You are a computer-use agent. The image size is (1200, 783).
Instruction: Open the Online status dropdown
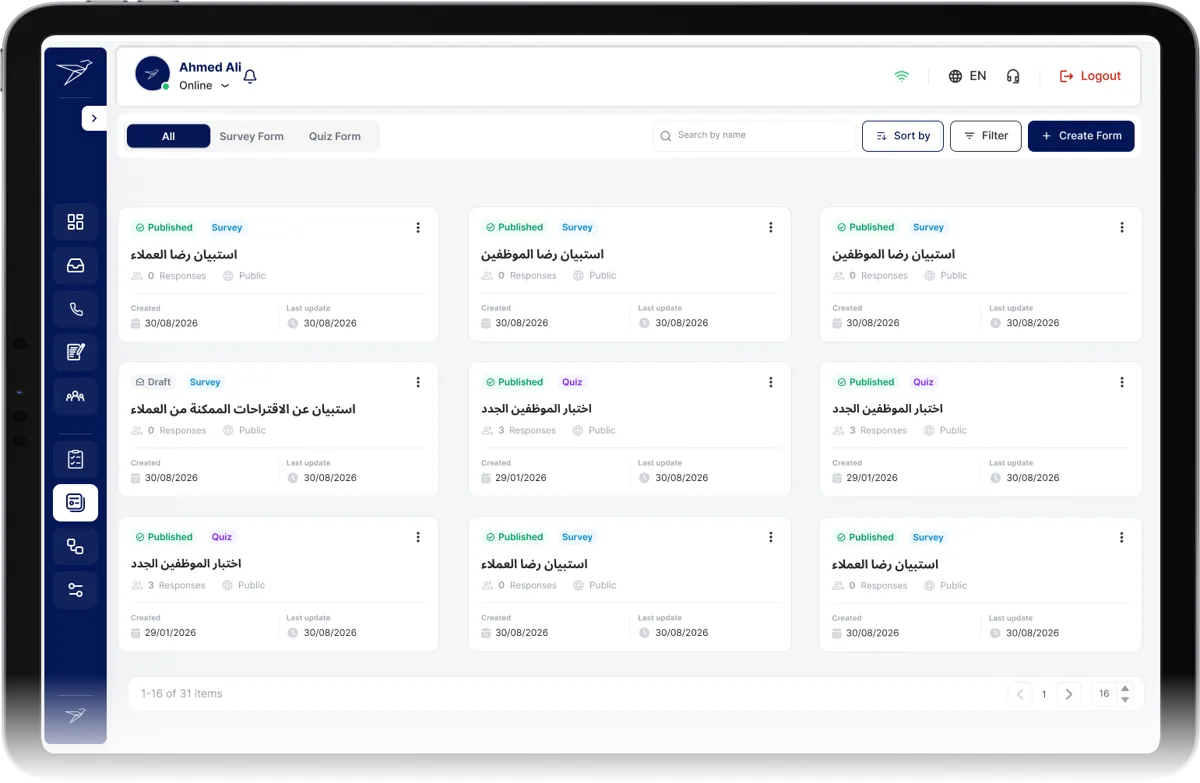point(204,86)
